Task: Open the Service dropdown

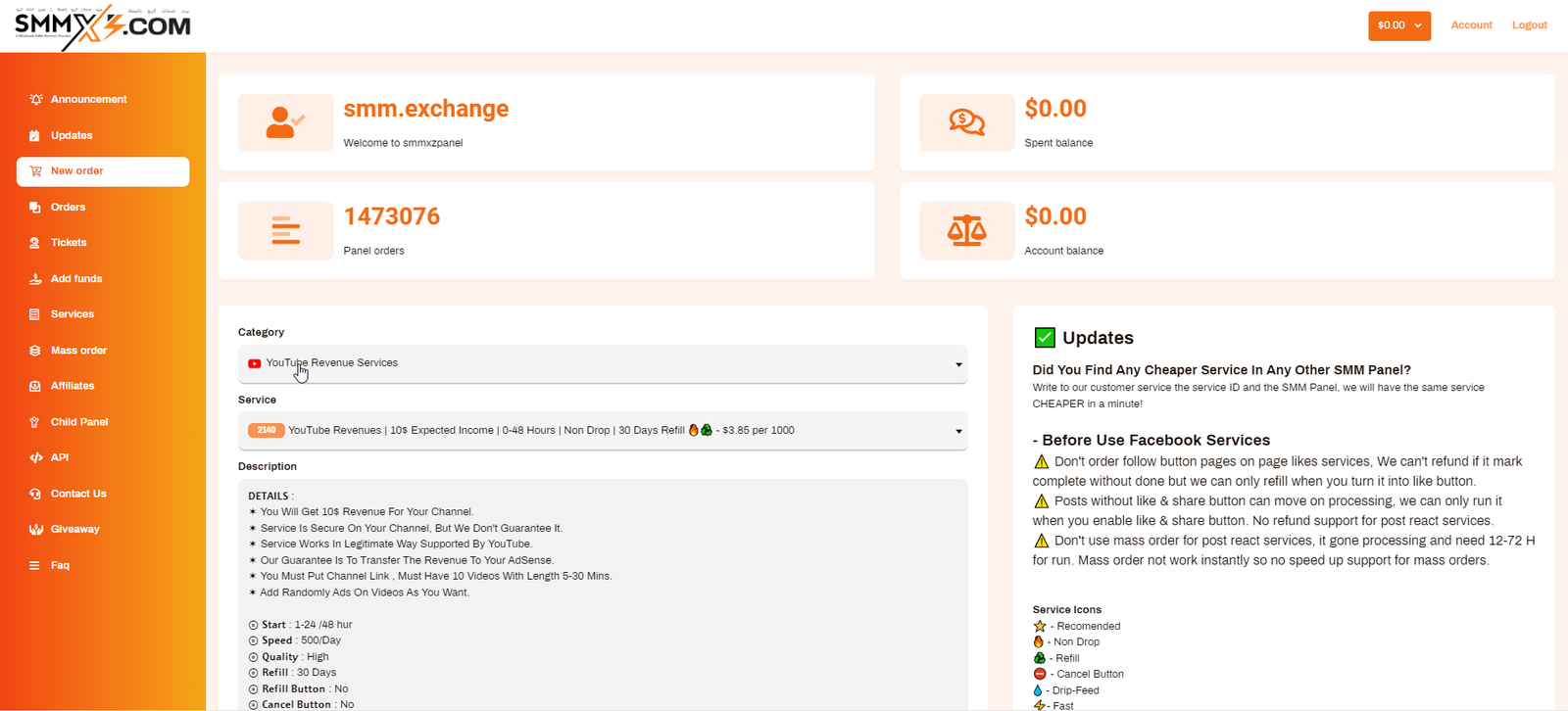Action: [x=603, y=431]
